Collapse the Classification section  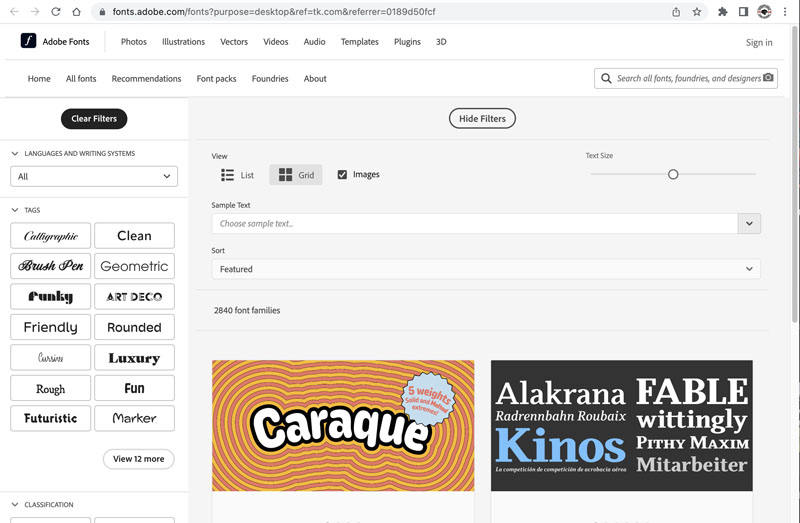point(15,504)
